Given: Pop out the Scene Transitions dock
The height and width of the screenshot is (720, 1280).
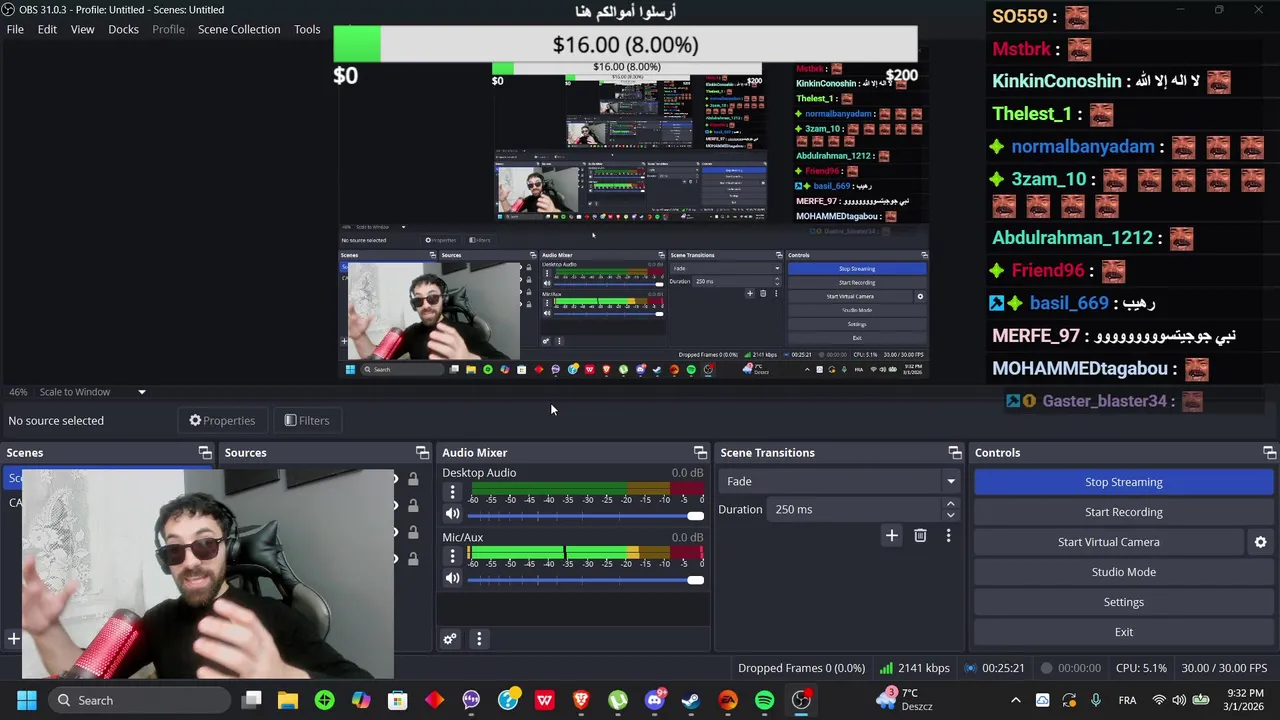Looking at the screenshot, I should (x=955, y=453).
